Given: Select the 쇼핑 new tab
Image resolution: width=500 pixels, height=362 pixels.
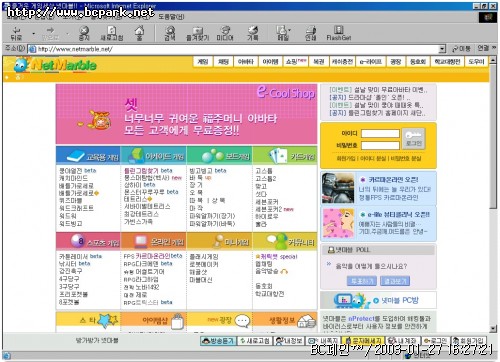Looking at the screenshot, I should [x=296, y=62].
